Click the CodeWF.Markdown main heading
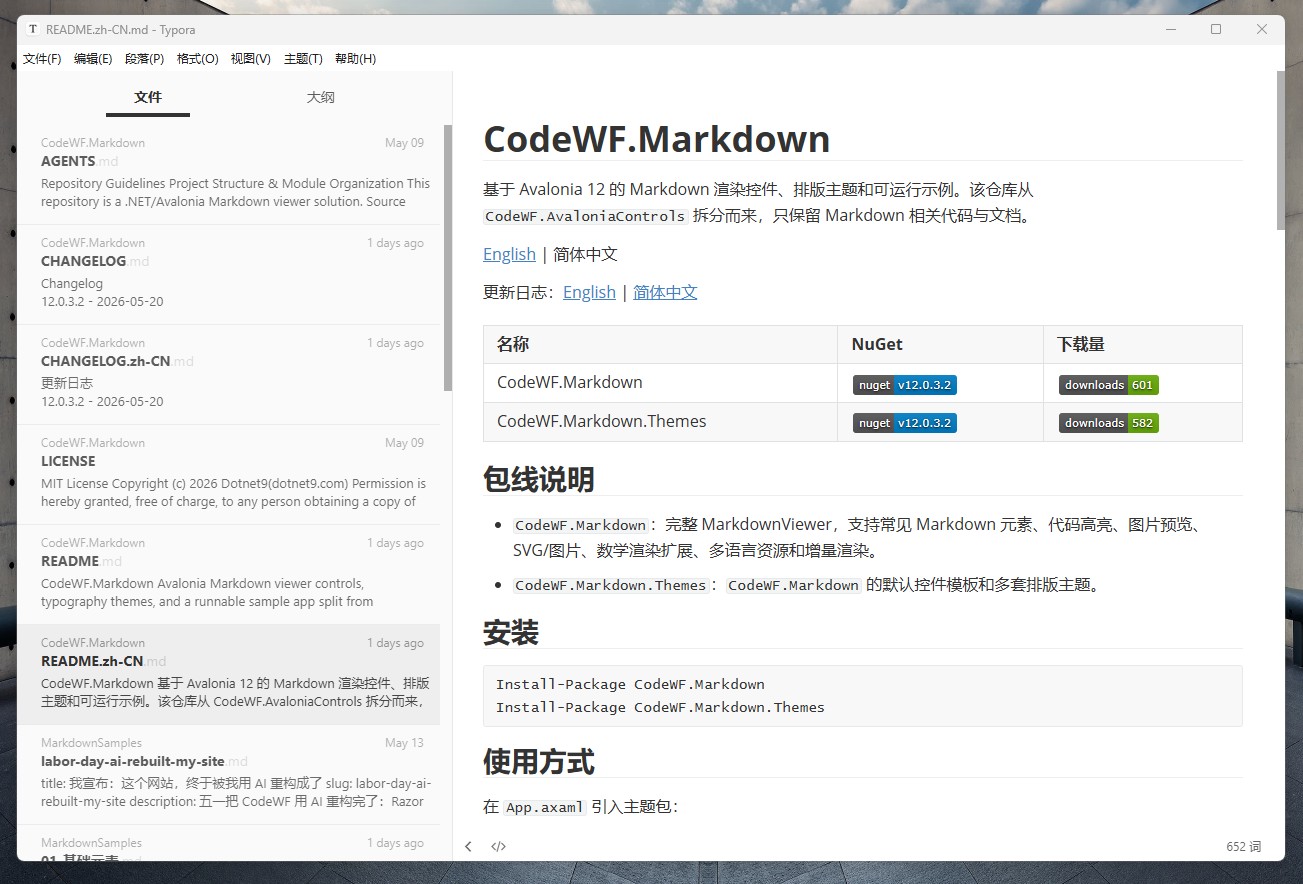The height and width of the screenshot is (884, 1303). coord(657,139)
